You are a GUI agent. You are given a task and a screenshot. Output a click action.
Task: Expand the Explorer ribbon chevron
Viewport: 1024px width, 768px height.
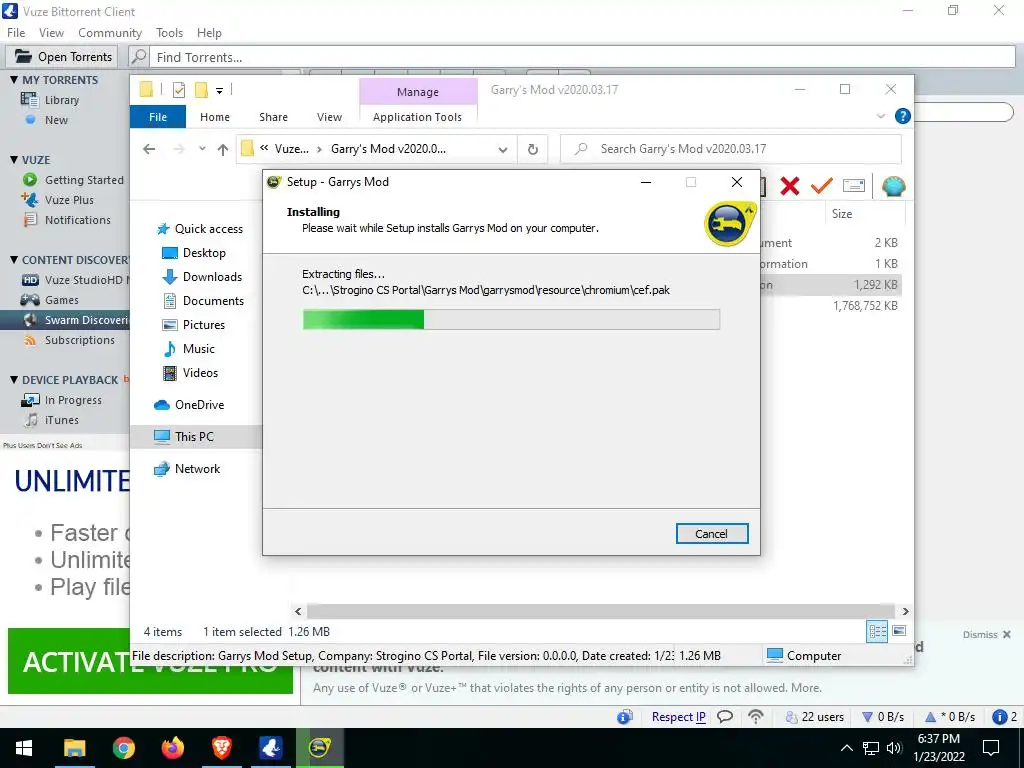(881, 116)
